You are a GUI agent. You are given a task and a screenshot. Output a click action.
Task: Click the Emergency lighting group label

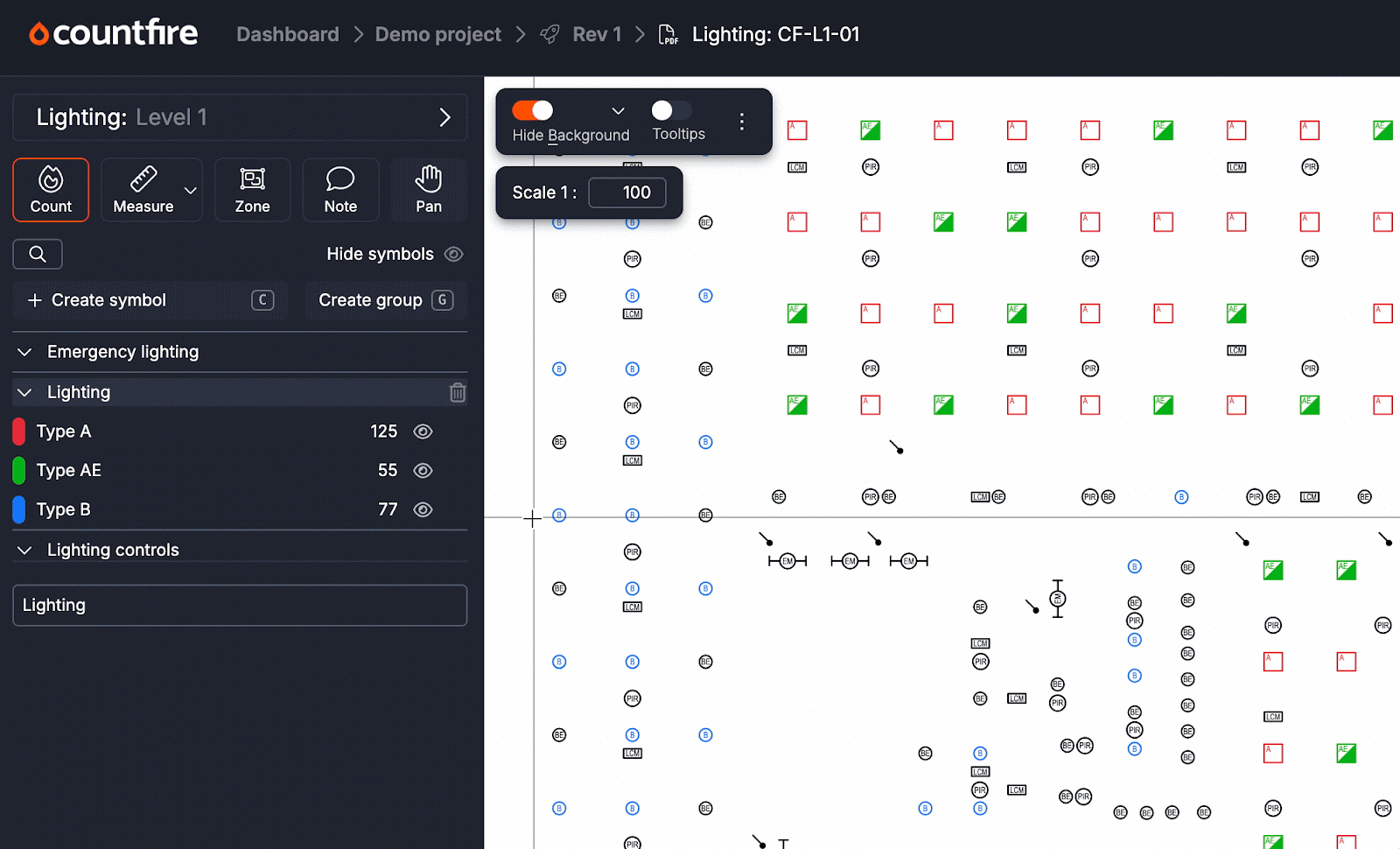tap(123, 352)
